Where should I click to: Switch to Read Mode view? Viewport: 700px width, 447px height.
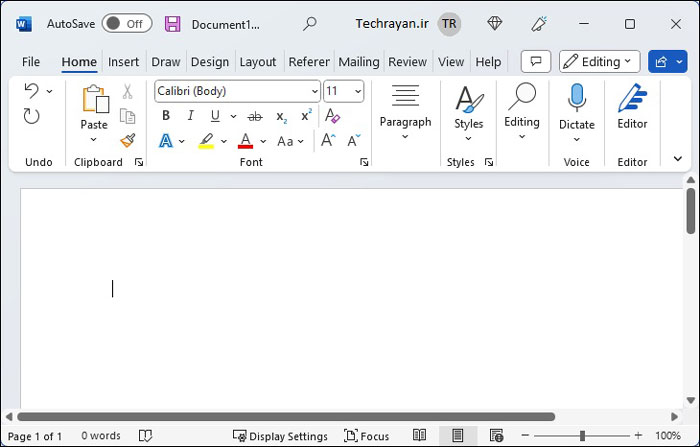click(x=419, y=435)
